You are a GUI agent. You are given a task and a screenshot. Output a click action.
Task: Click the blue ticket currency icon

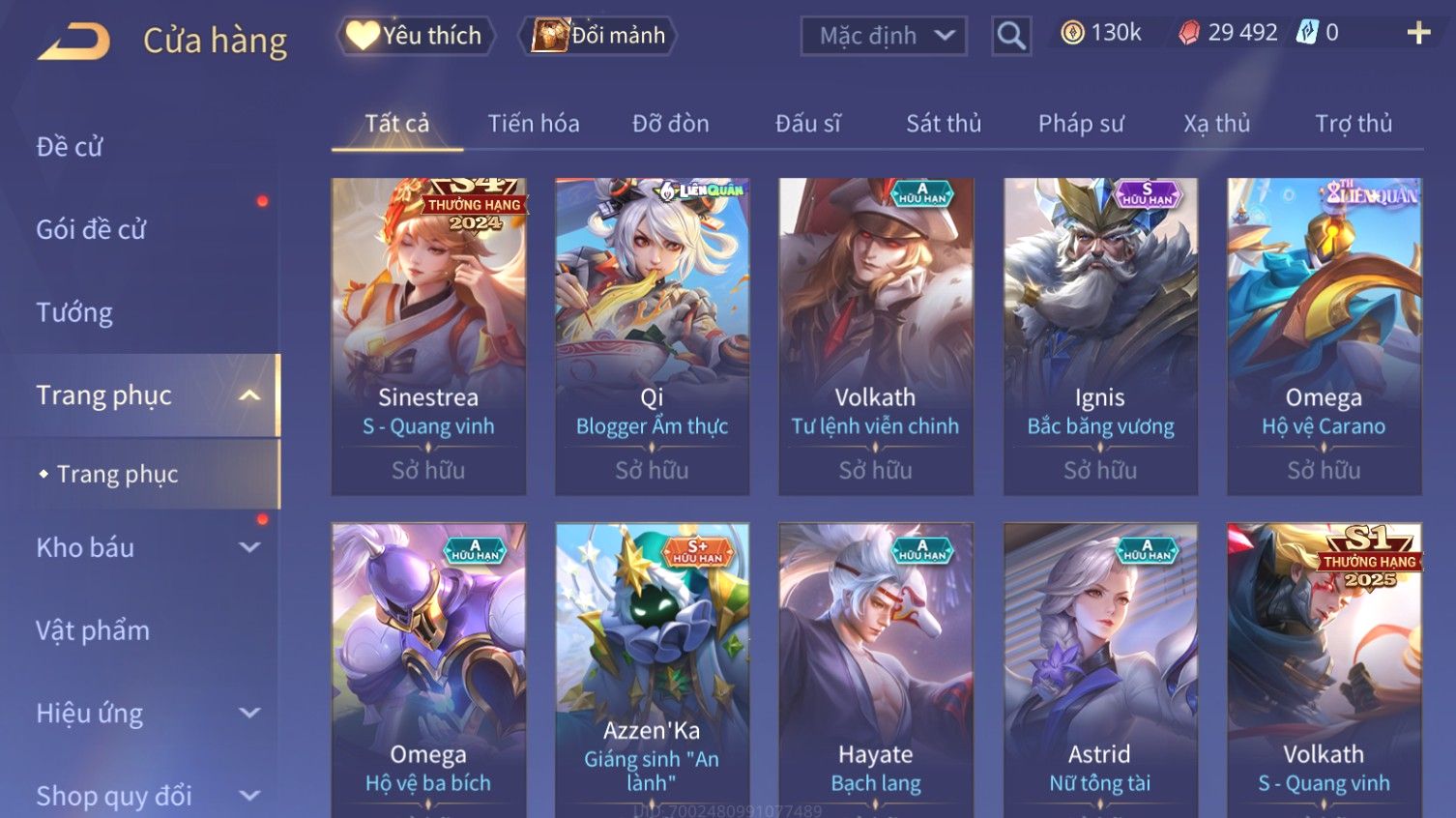click(x=1307, y=32)
